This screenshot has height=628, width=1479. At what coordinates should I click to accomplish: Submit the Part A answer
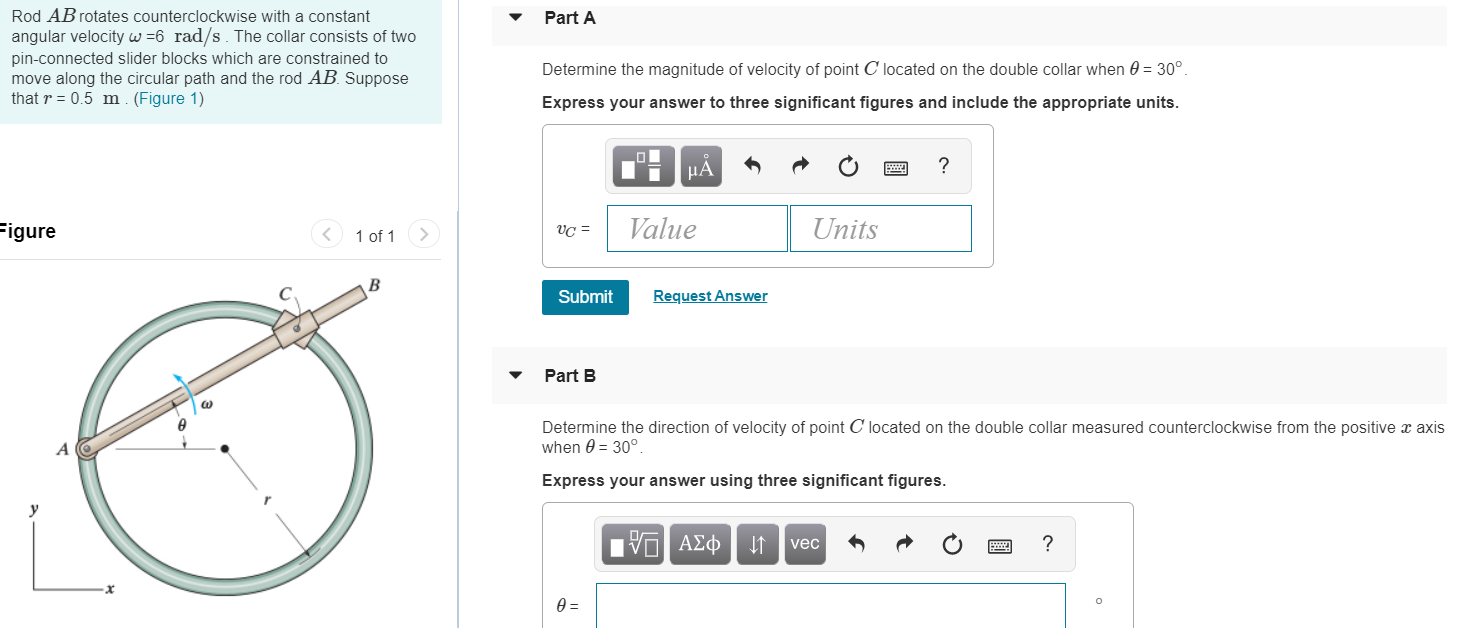584,297
